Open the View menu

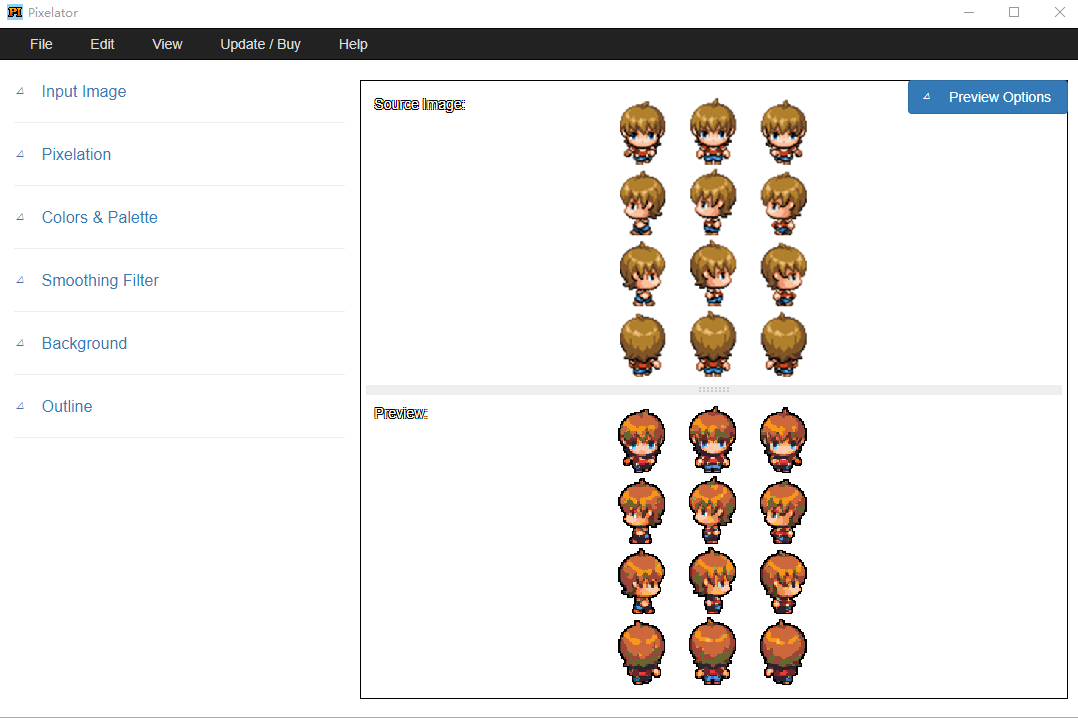(x=167, y=44)
